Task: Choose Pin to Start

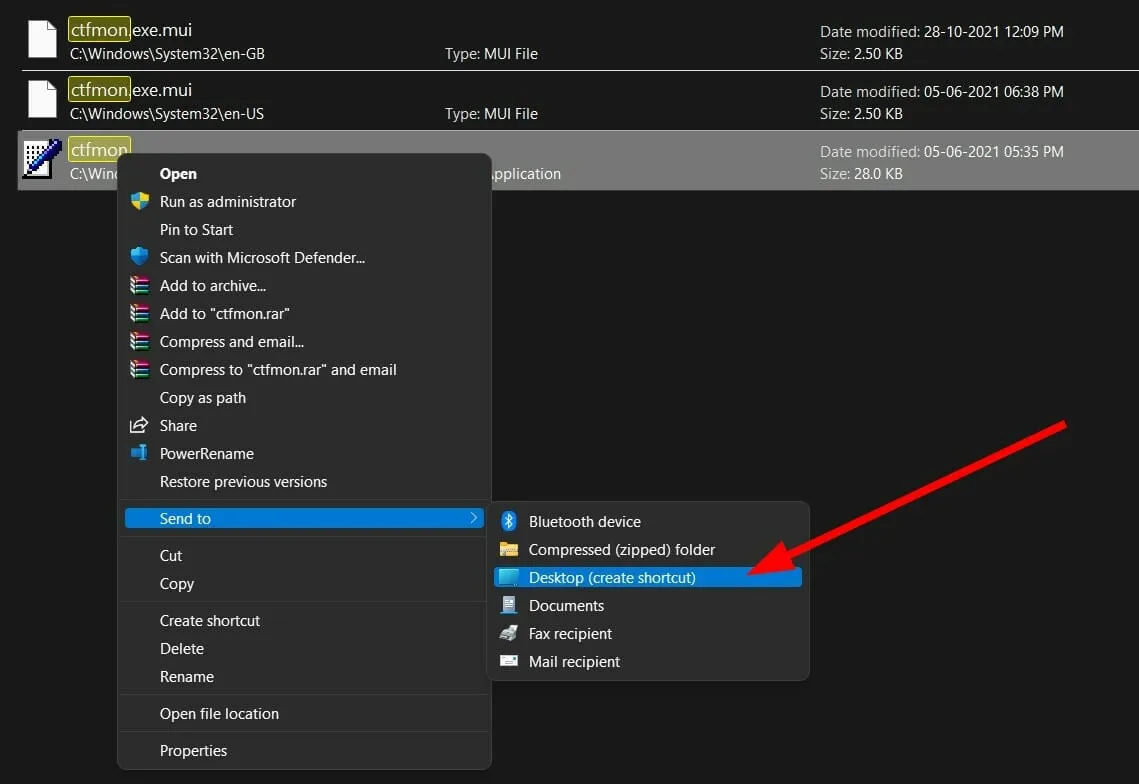Action: point(196,229)
